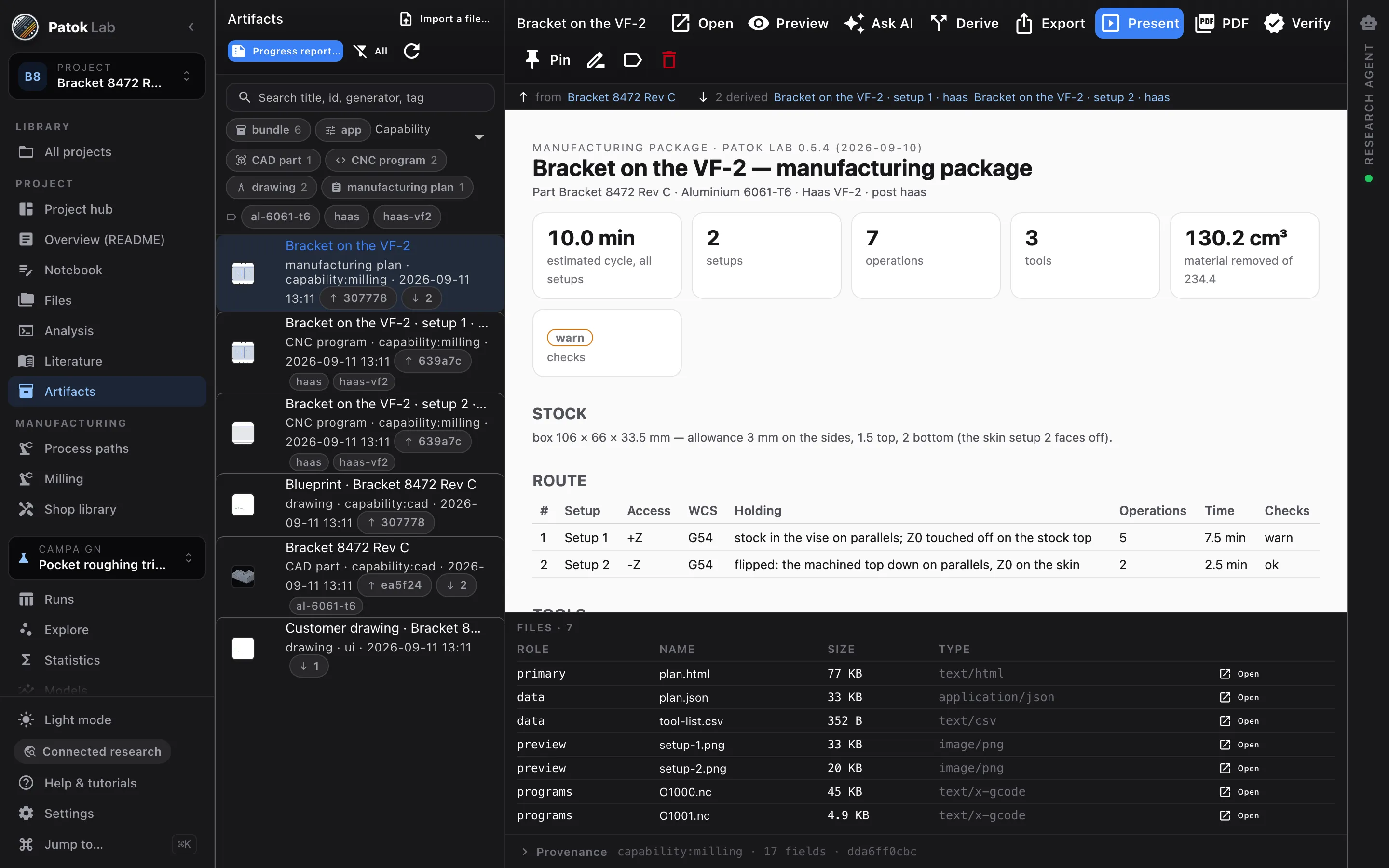Open the Research Agent robot icon
The image size is (1389, 868).
[x=1368, y=23]
